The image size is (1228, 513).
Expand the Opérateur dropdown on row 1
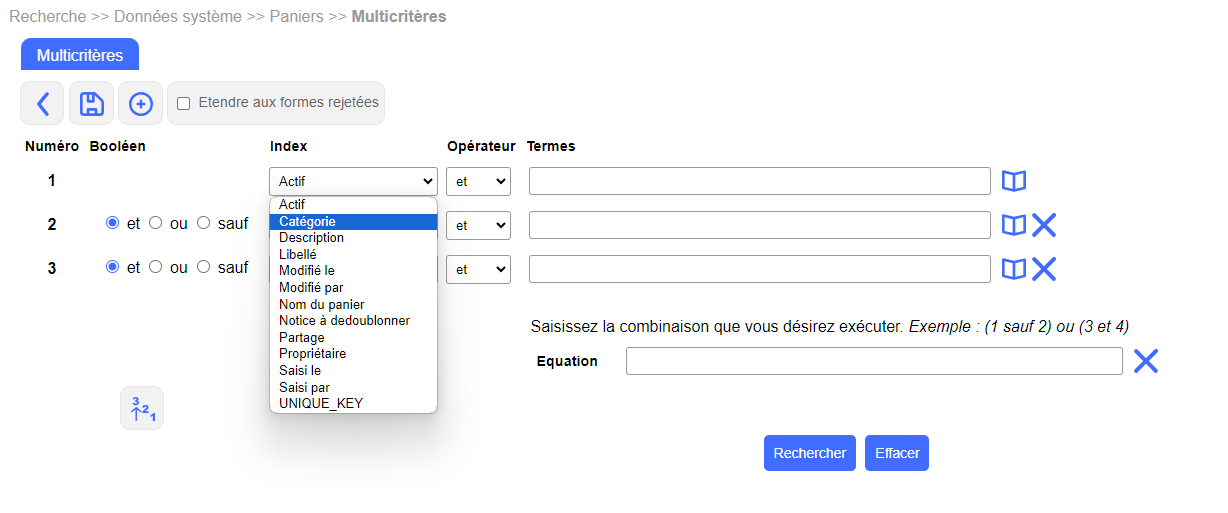pos(478,181)
